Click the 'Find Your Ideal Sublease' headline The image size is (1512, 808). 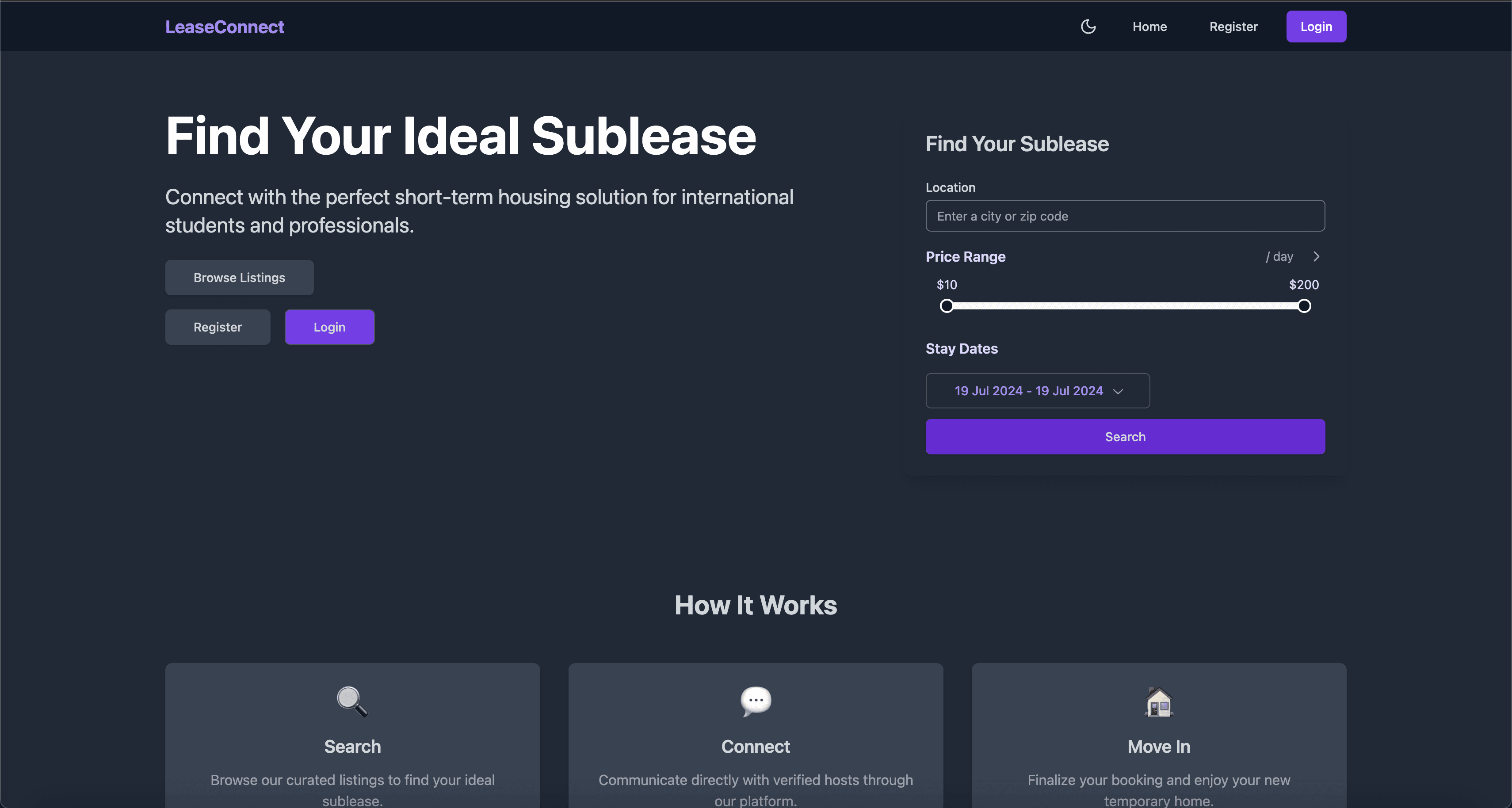(x=461, y=136)
